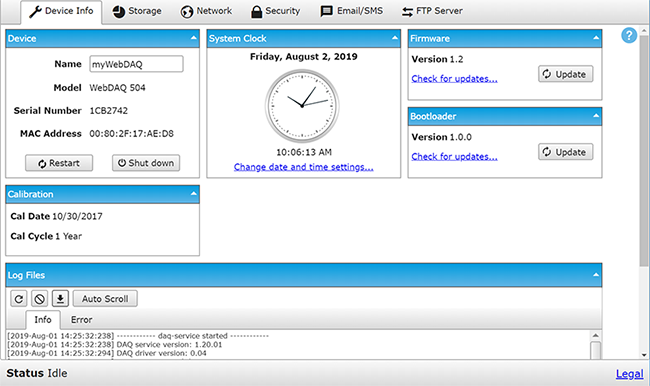650x386 pixels.
Task: Click the log line DAQ service version: 1.20.01
Action: tap(169, 345)
